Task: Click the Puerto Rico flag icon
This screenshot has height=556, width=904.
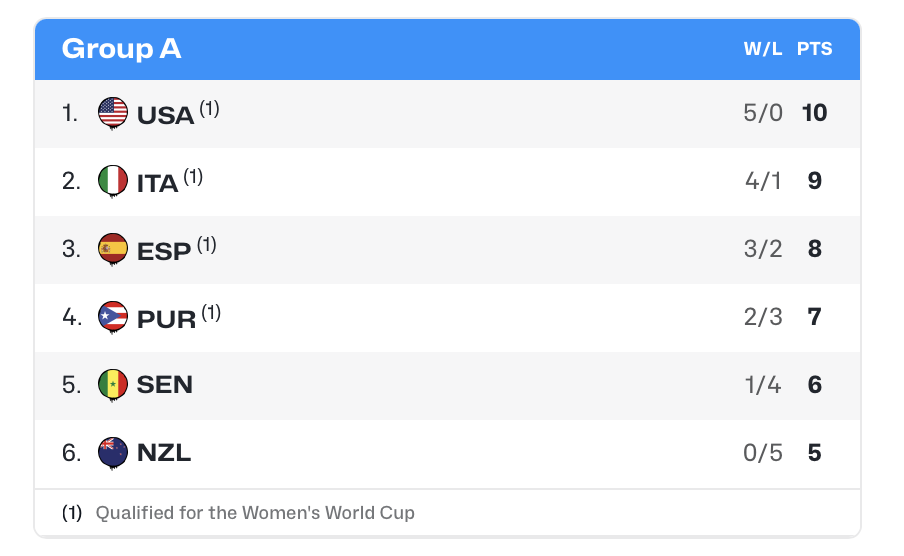Action: [113, 317]
